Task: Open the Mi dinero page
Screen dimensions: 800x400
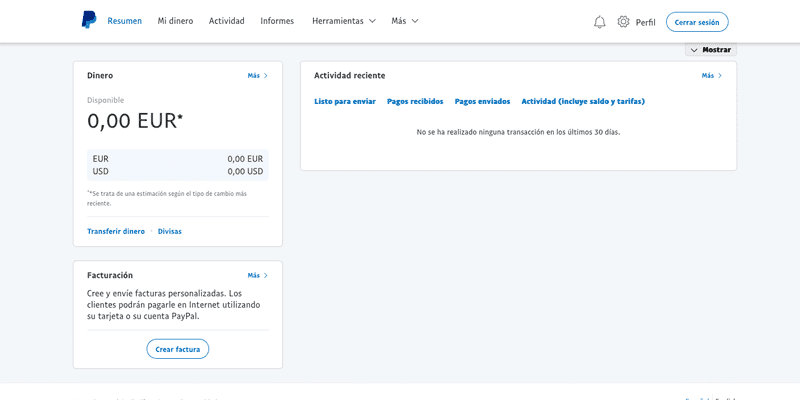Action: coord(175,21)
